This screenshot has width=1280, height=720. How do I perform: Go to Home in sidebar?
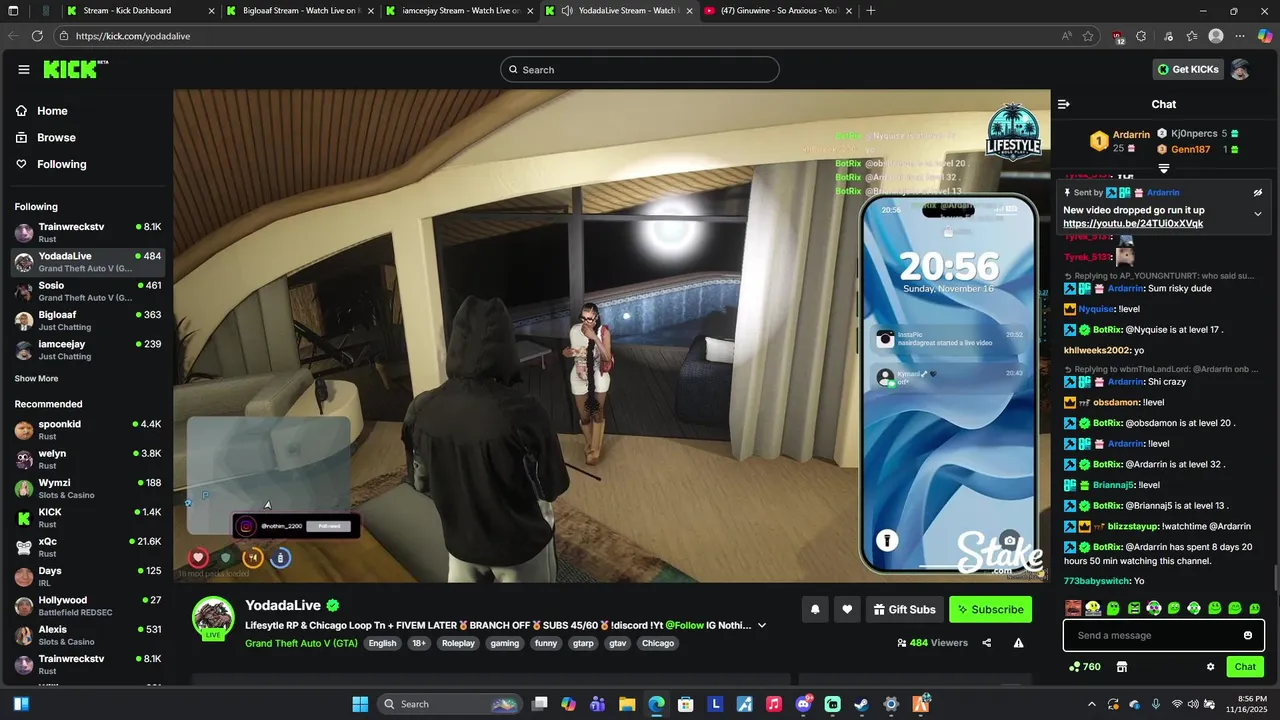(x=53, y=111)
